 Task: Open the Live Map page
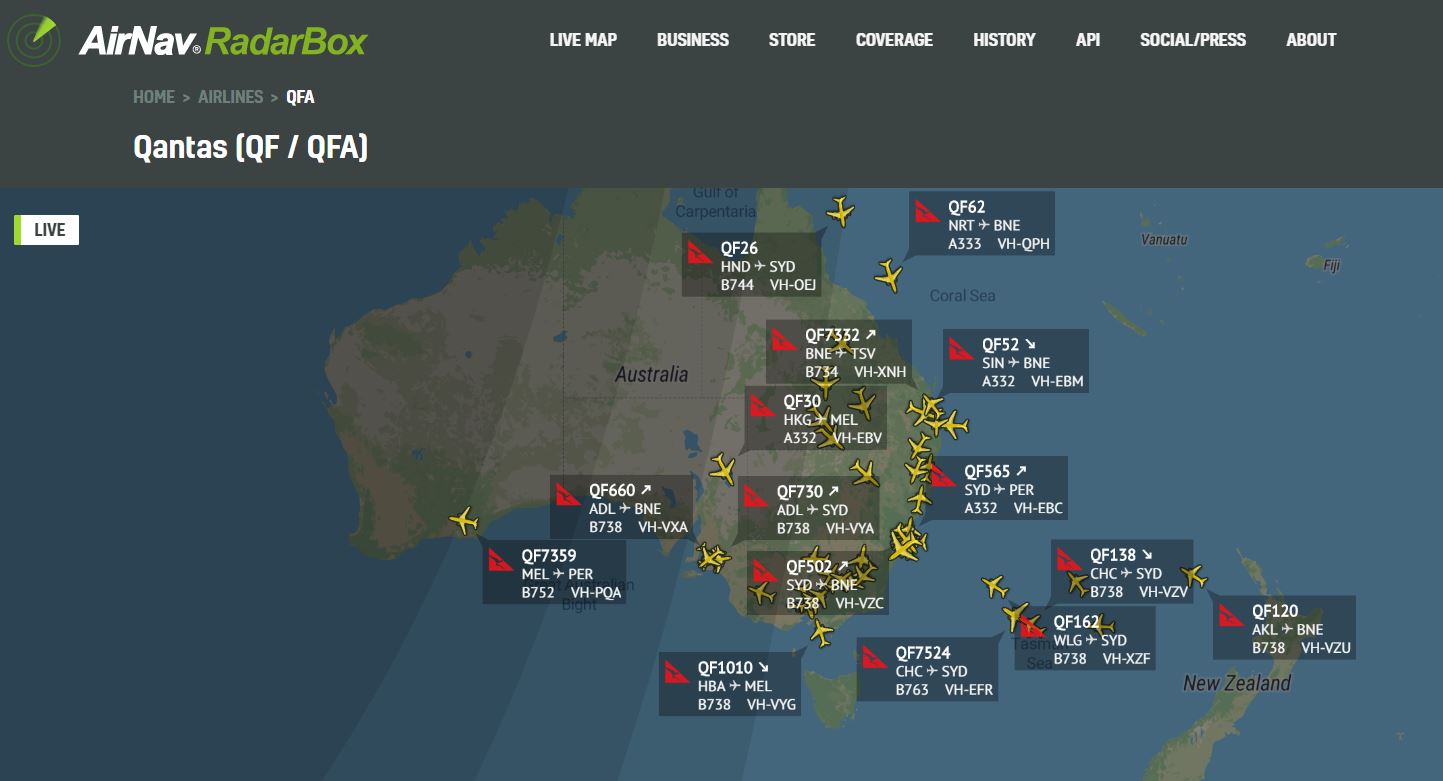point(583,40)
